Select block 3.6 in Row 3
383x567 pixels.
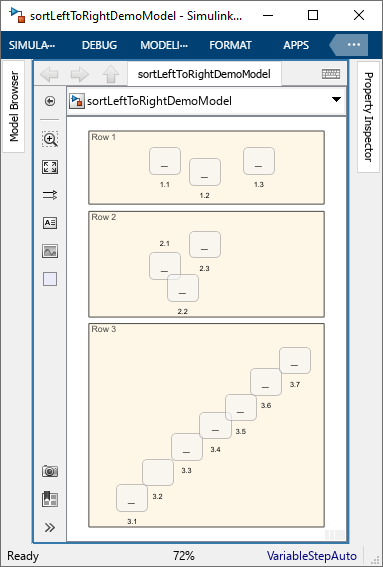click(x=266, y=382)
